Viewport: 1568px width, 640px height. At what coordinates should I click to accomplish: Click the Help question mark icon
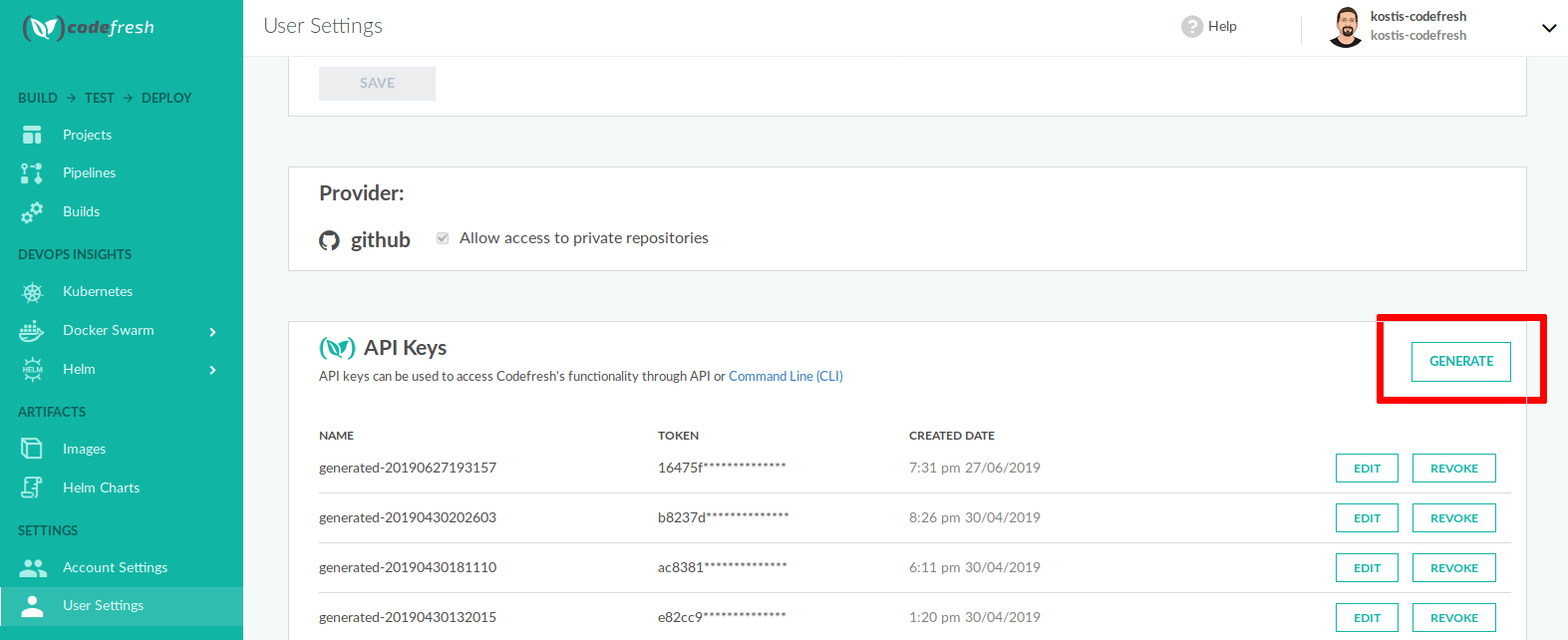[x=1191, y=27]
